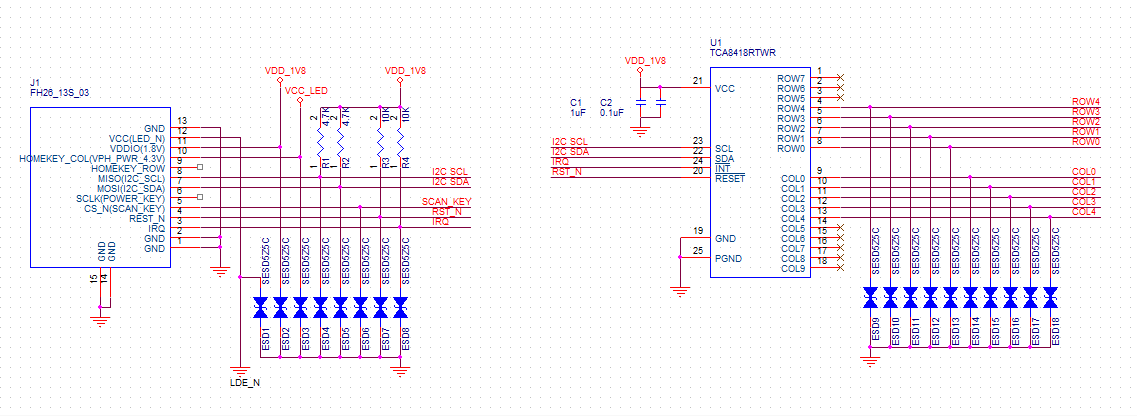
Task: Click the no-connect X on ROW7 pin 1
Action: pyautogui.click(x=840, y=77)
